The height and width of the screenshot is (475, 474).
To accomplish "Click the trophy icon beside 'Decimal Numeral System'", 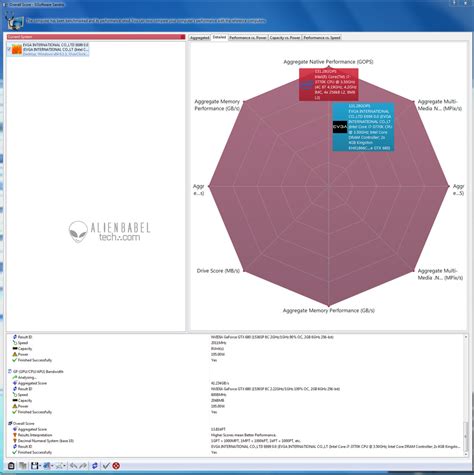I will pyautogui.click(x=15, y=441).
